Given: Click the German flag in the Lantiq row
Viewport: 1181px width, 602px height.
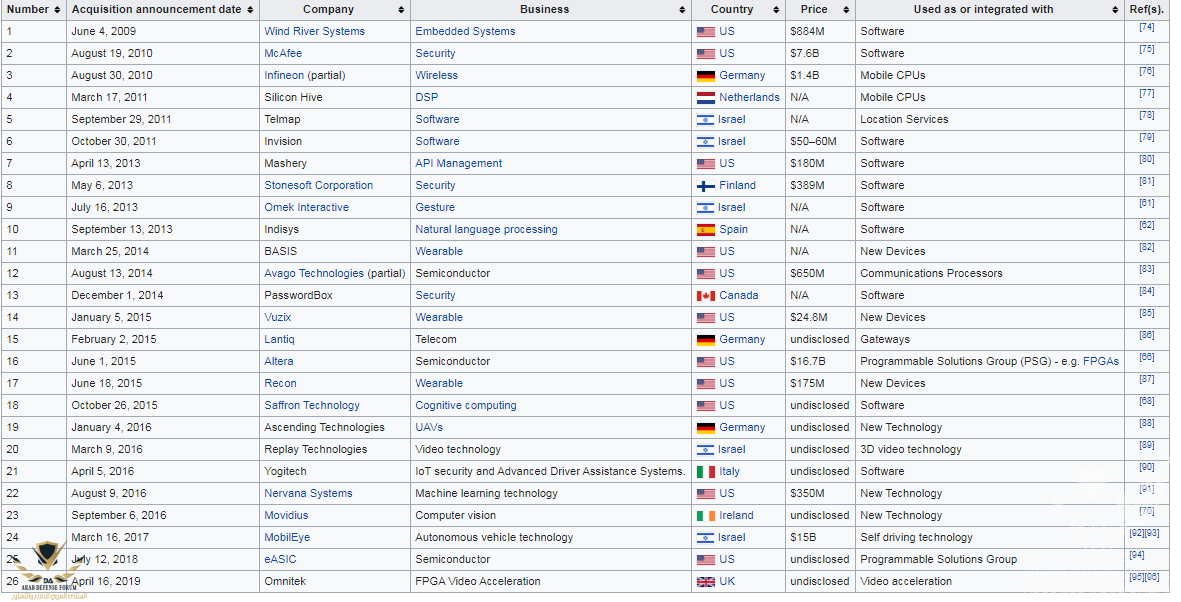Looking at the screenshot, I should pos(706,340).
